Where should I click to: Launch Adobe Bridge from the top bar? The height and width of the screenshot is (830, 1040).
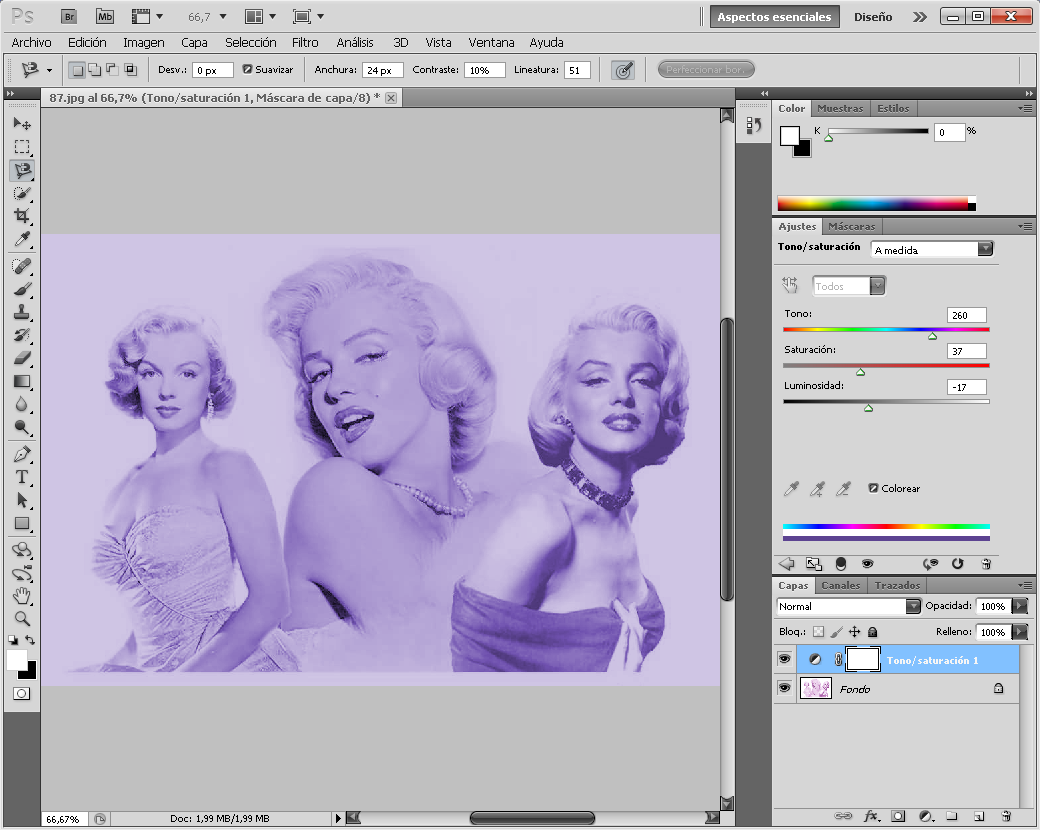pos(69,17)
